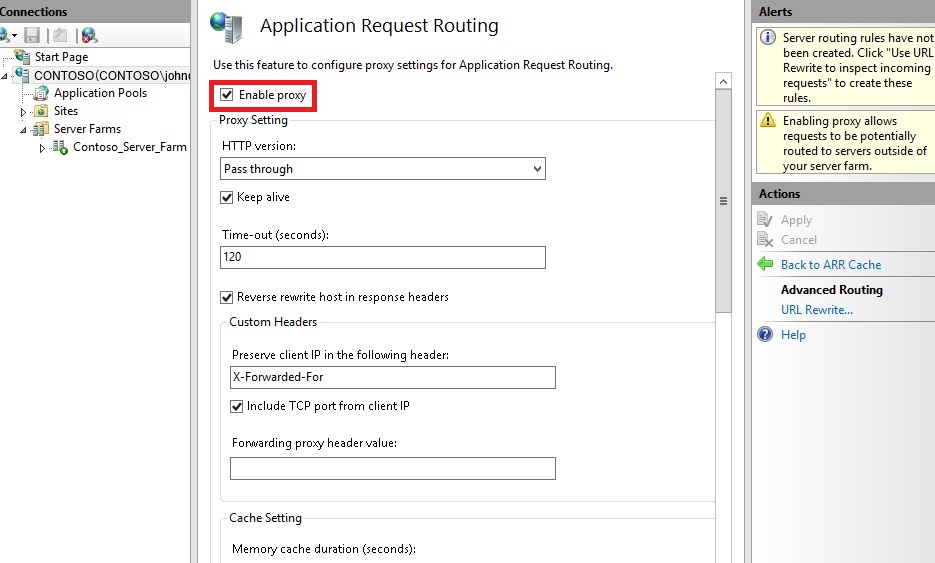The width and height of the screenshot is (935, 563).
Task: Toggle Include TCP port from client IP
Action: click(x=237, y=406)
